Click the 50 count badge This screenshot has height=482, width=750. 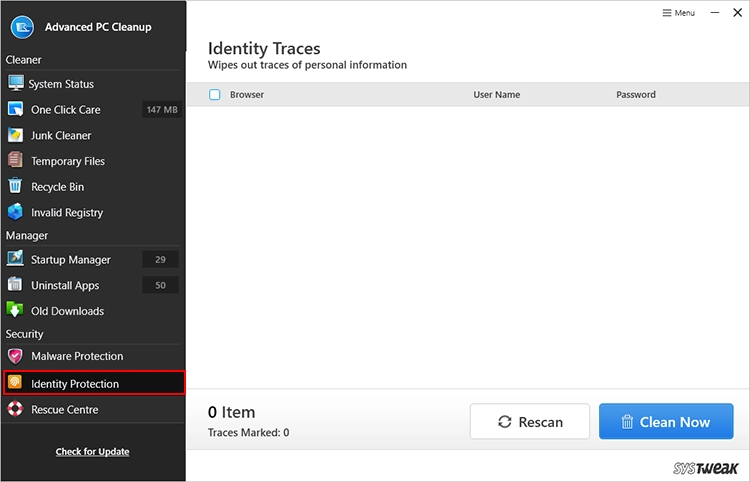pos(160,285)
